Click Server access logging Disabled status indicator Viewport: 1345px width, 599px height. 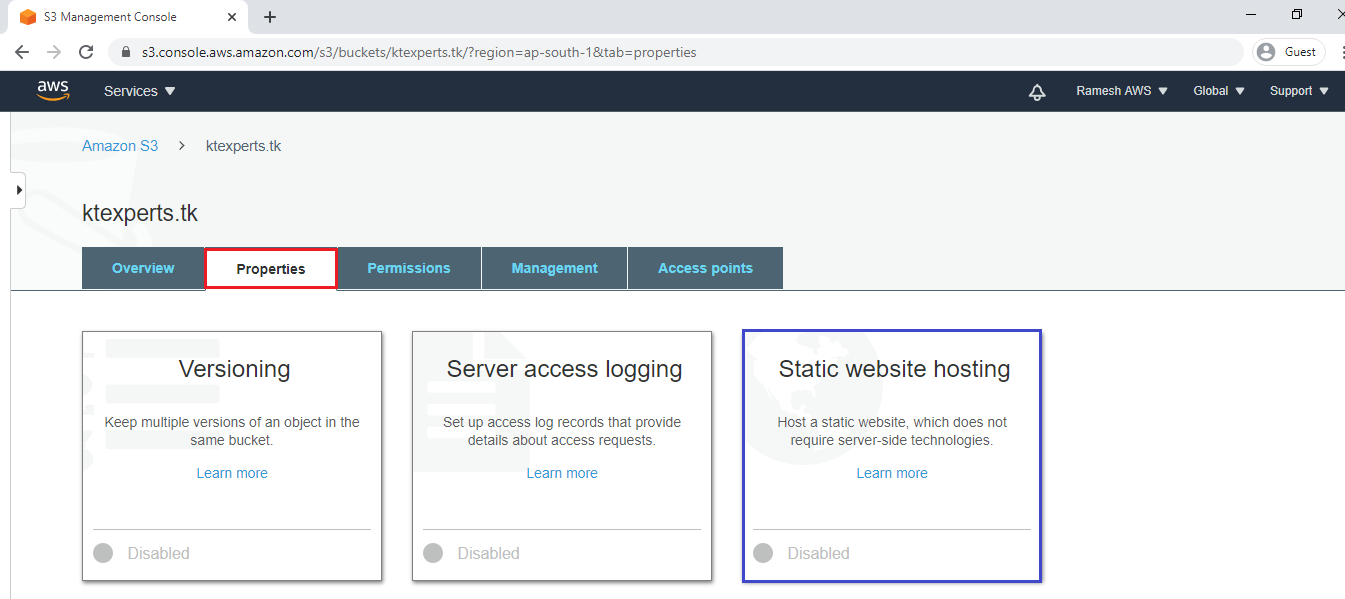(471, 553)
